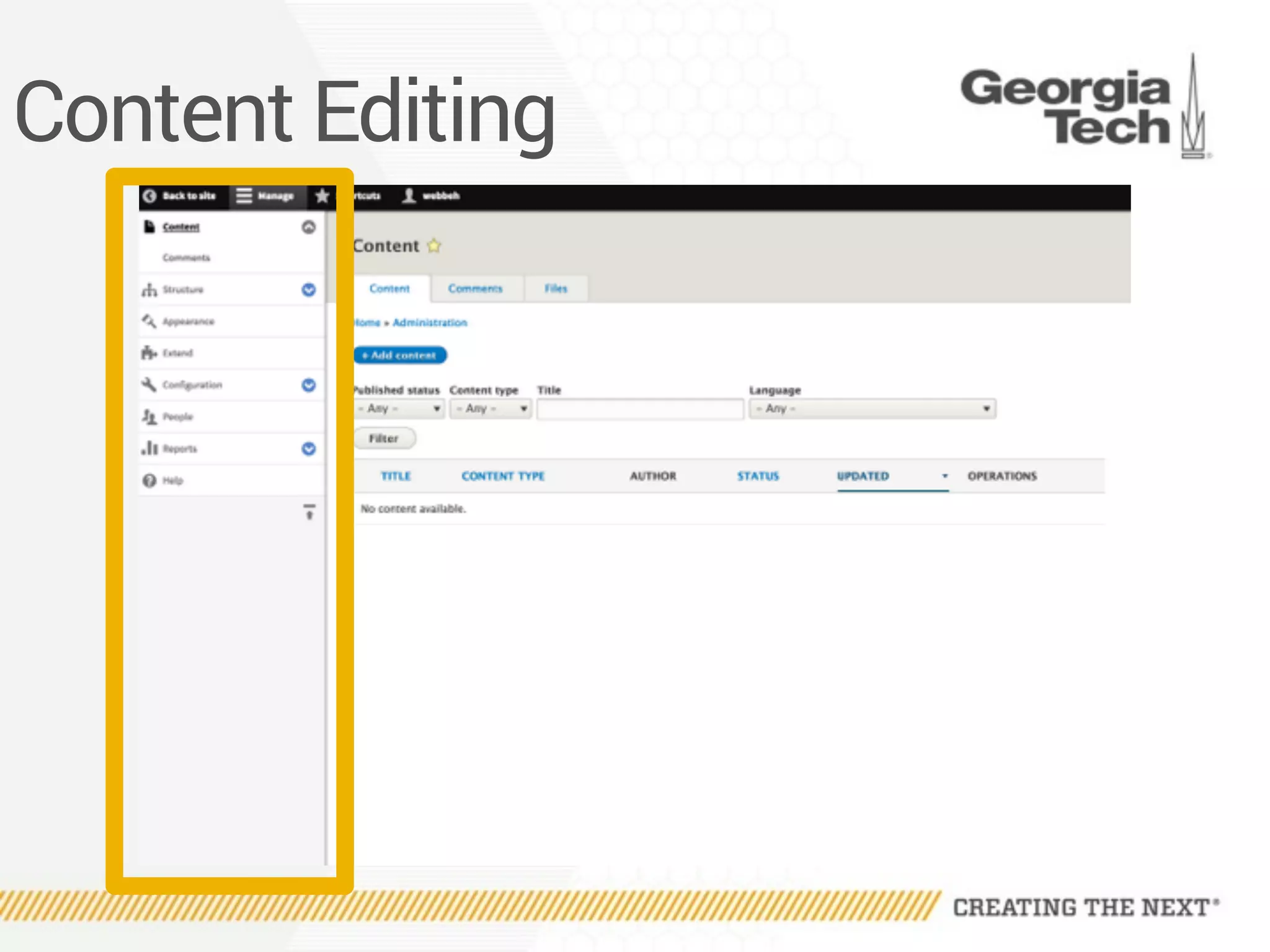The image size is (1270, 952).
Task: Collapse the Content menu section
Action: tap(309, 227)
